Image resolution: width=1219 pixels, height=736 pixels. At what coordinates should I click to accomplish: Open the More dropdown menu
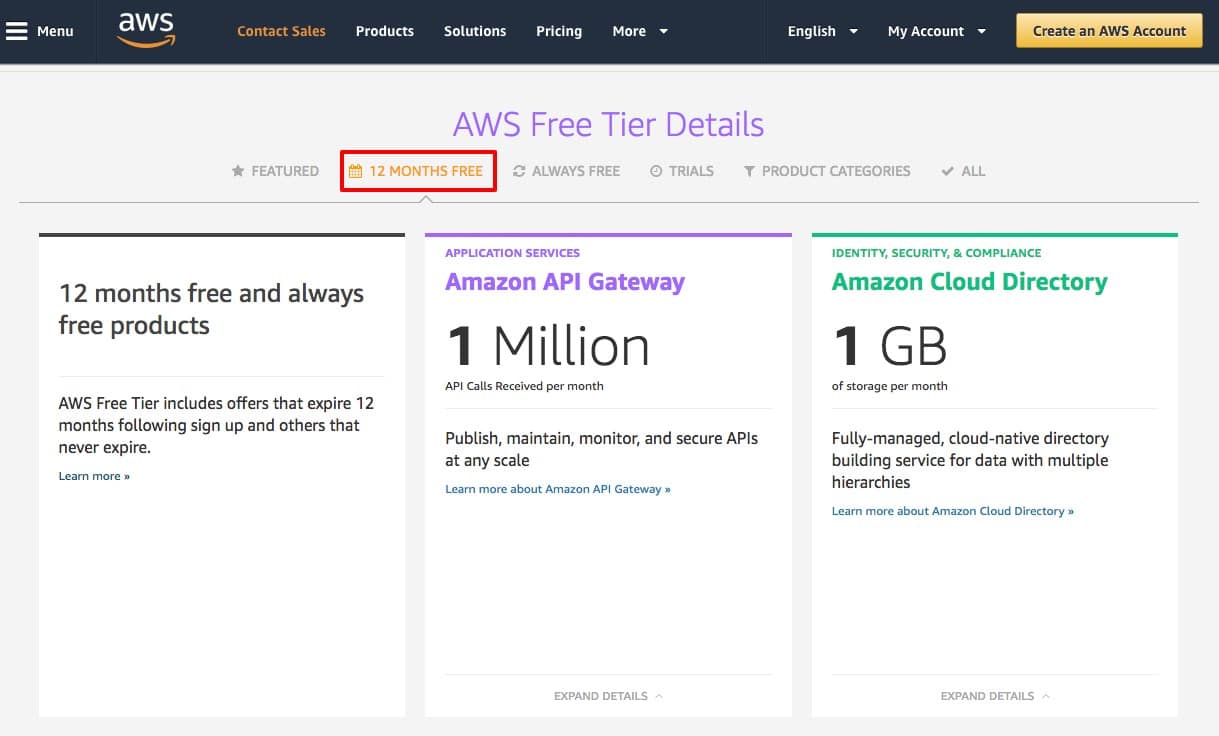tap(640, 31)
